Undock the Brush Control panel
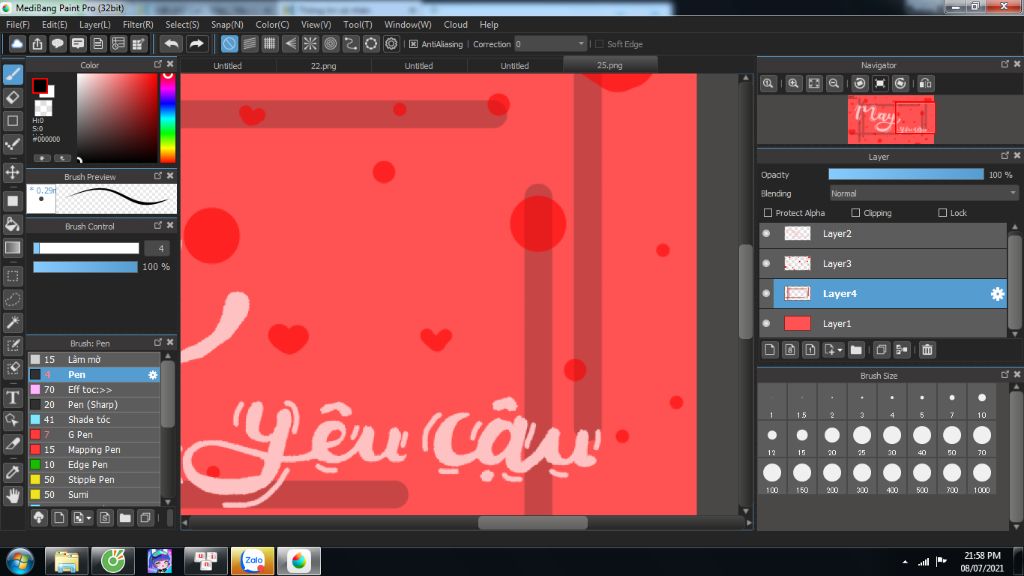This screenshot has height=576, width=1024. (157, 225)
